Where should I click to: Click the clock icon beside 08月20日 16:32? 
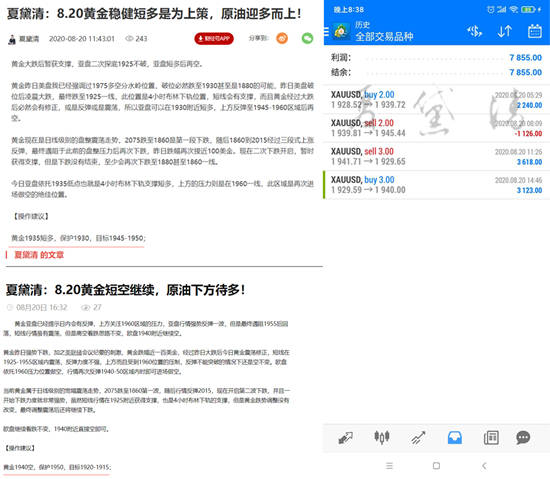[x=10, y=308]
